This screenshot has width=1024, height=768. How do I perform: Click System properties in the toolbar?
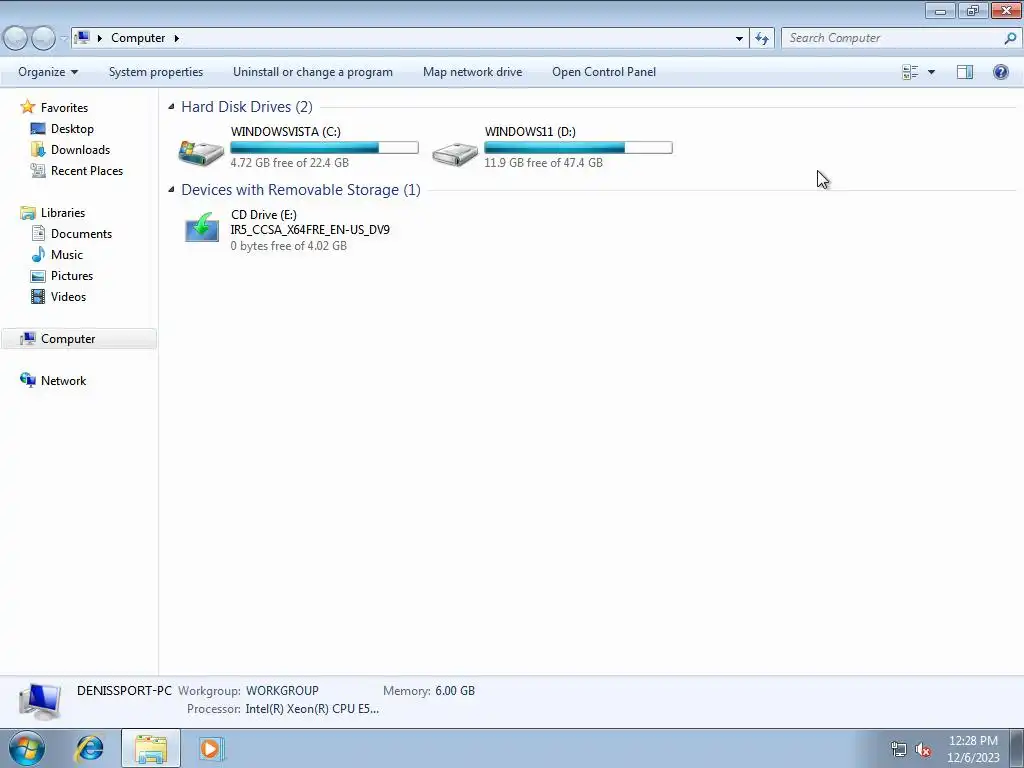pos(155,72)
